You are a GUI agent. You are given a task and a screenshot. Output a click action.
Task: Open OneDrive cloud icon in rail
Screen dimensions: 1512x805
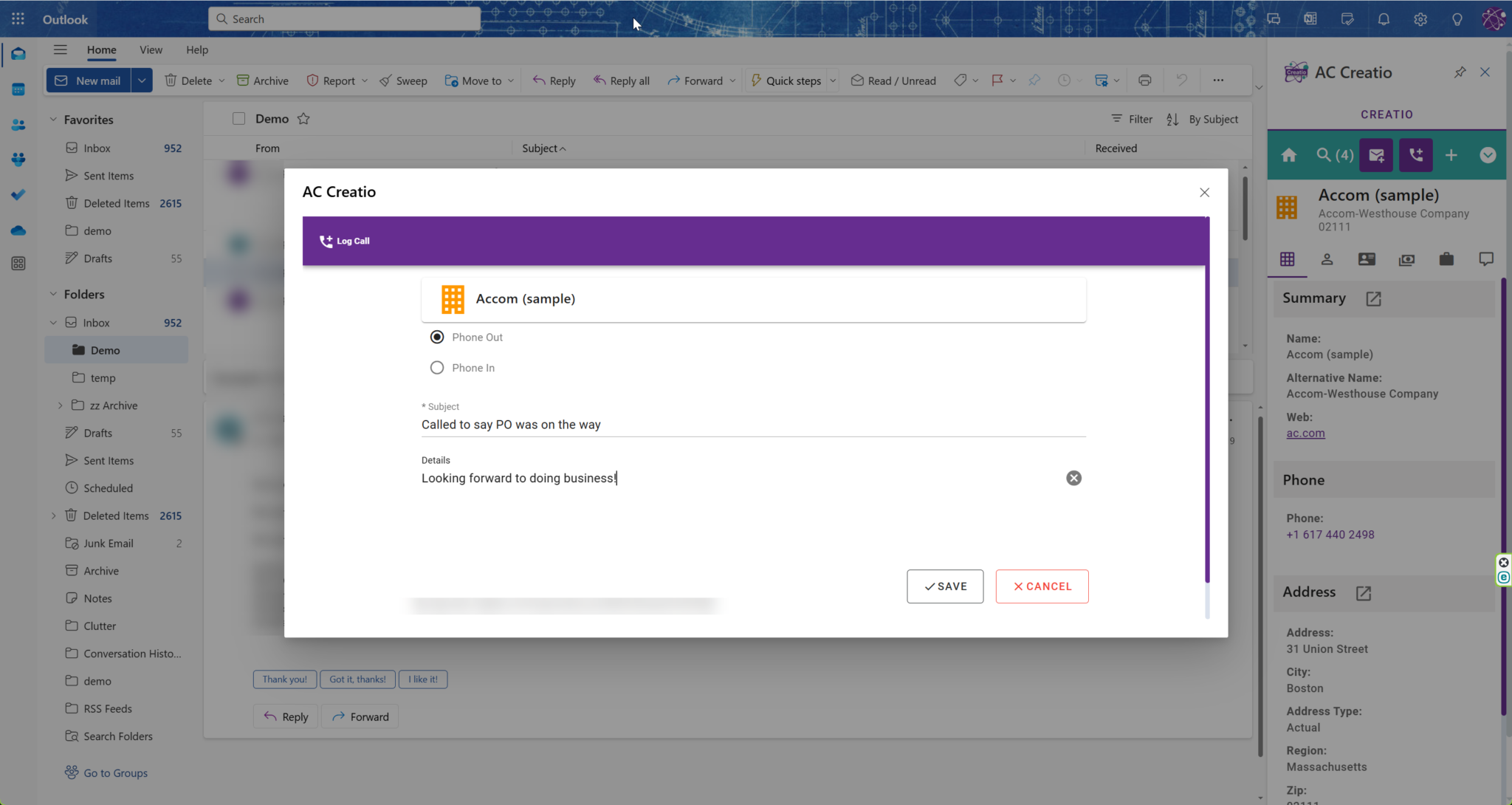coord(18,230)
